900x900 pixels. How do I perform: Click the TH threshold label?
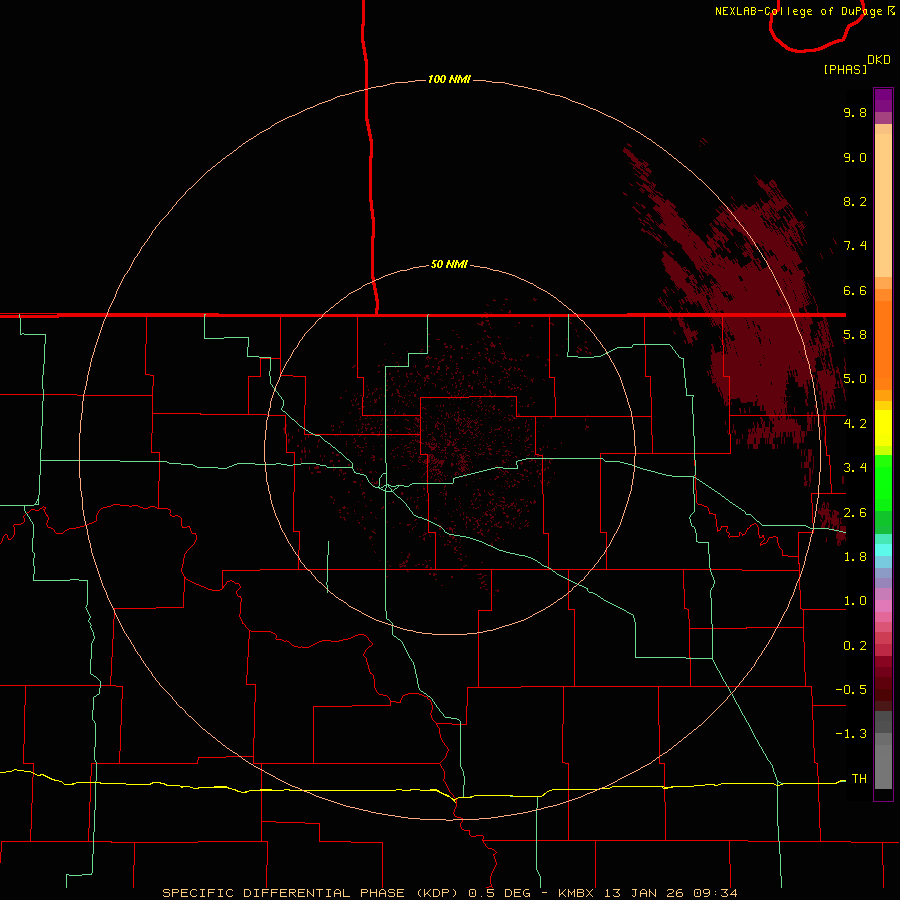tap(859, 779)
